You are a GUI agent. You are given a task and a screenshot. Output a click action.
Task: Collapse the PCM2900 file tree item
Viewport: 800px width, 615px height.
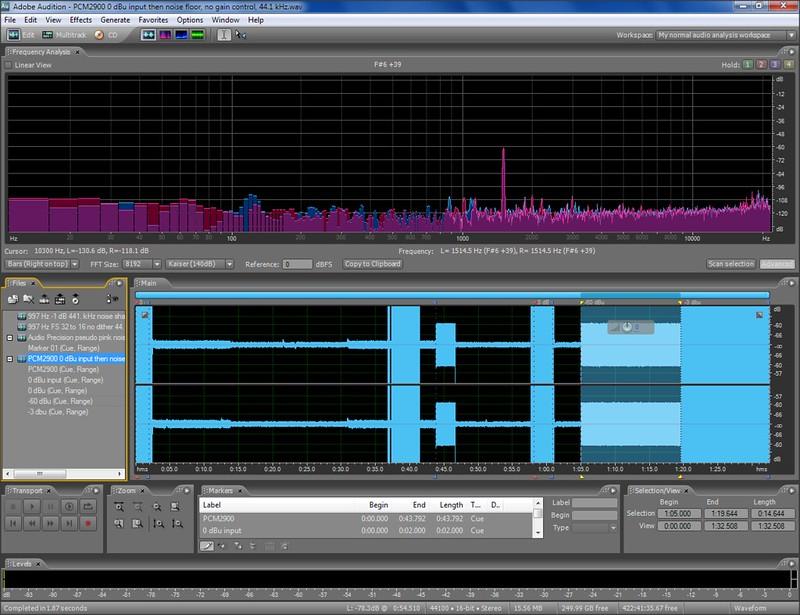click(x=9, y=357)
